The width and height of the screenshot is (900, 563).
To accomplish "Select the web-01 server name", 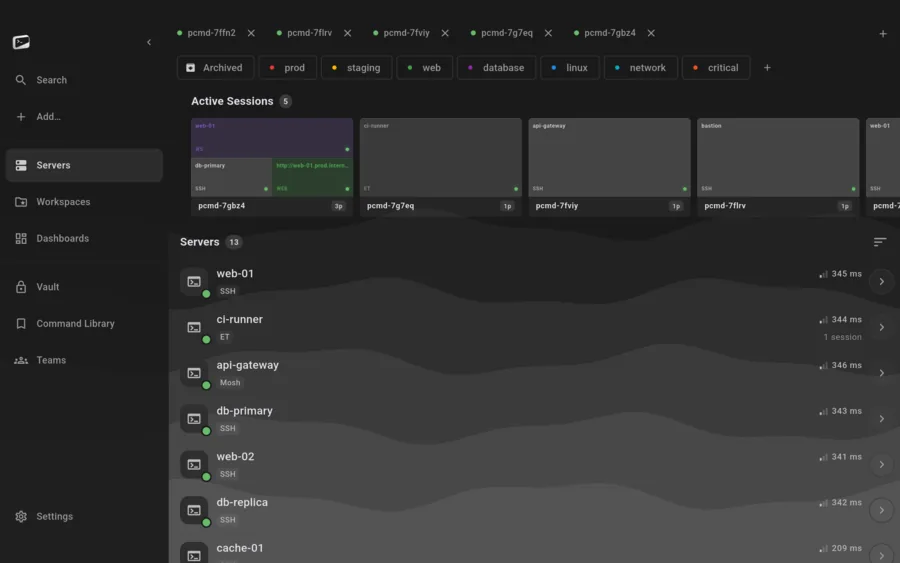I will click(235, 274).
